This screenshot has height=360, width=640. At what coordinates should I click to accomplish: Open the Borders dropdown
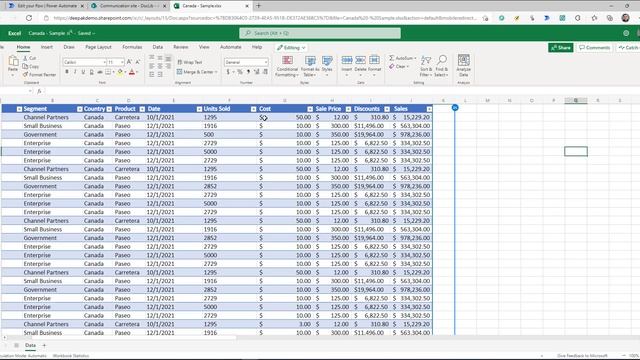tap(113, 72)
